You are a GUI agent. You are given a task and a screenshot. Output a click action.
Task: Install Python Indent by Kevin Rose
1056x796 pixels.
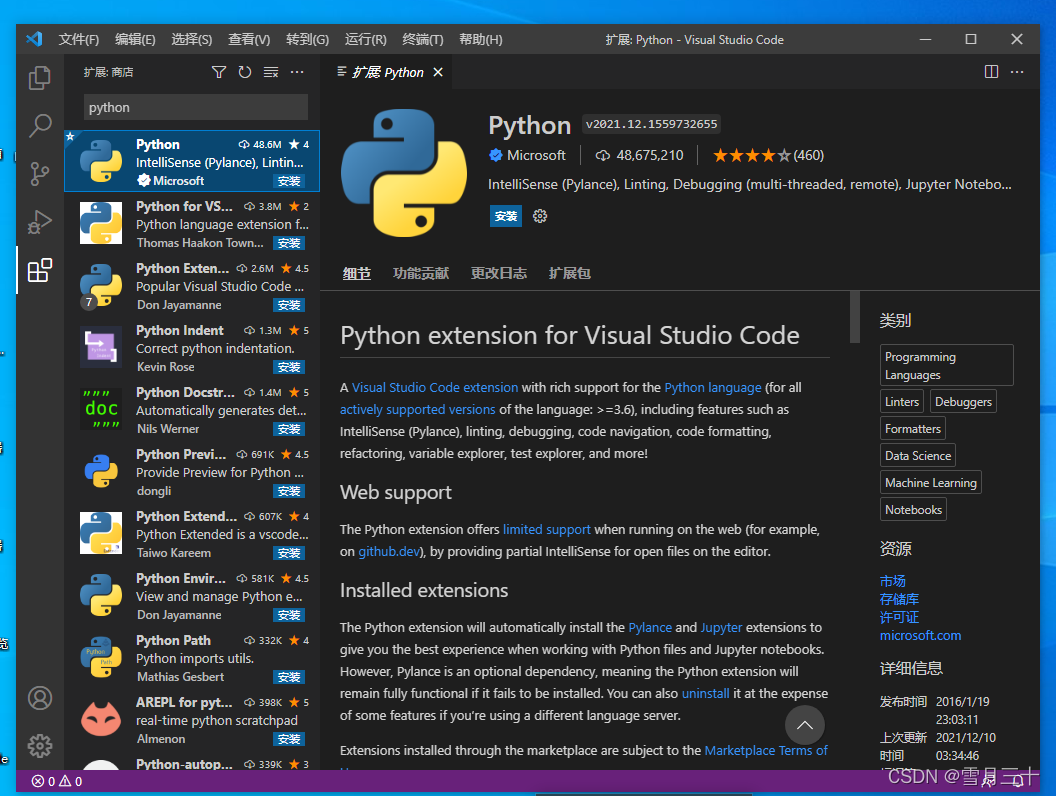[289, 367]
